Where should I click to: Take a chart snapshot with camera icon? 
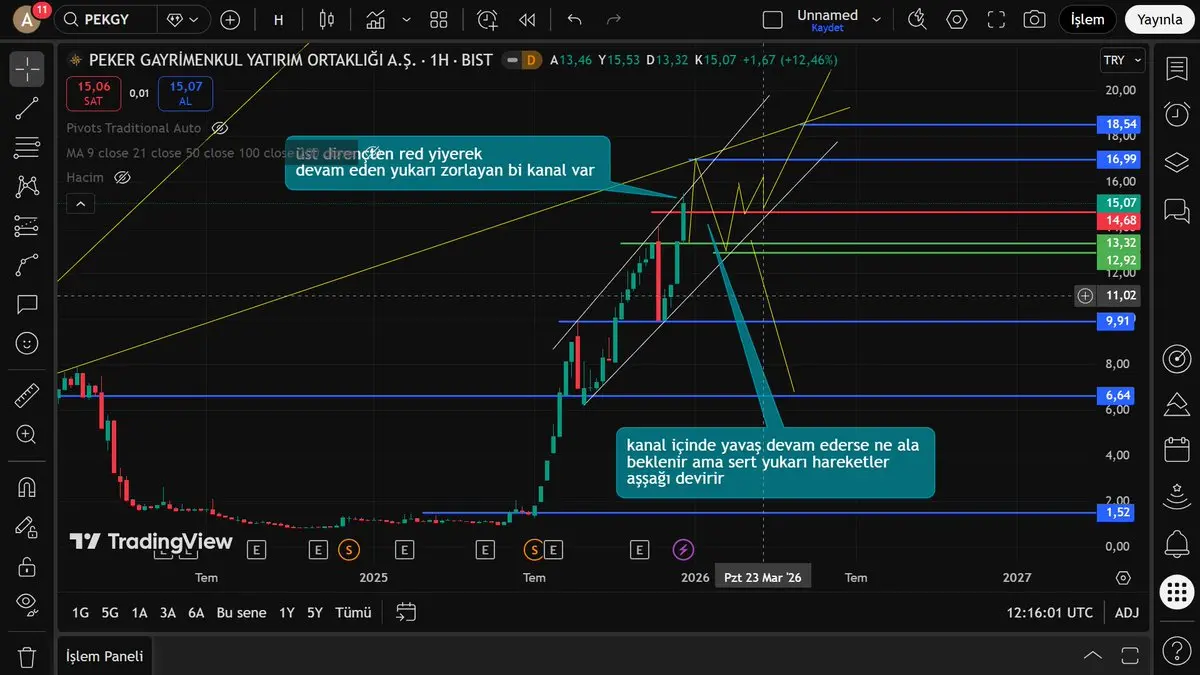click(x=1034, y=19)
